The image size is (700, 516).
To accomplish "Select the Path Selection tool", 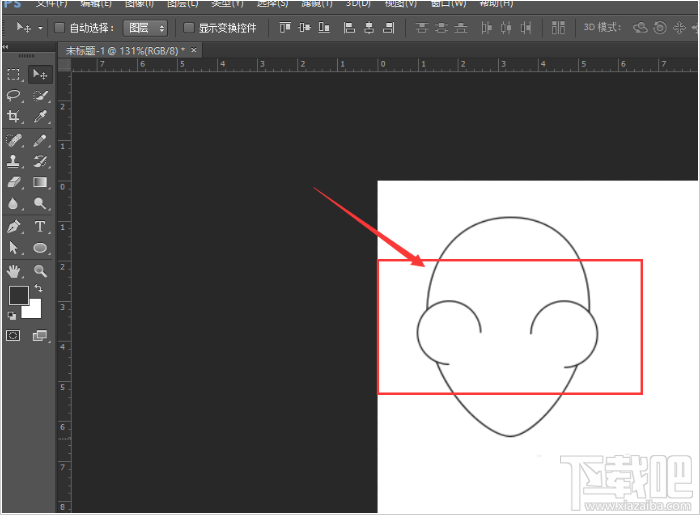I will (14, 247).
